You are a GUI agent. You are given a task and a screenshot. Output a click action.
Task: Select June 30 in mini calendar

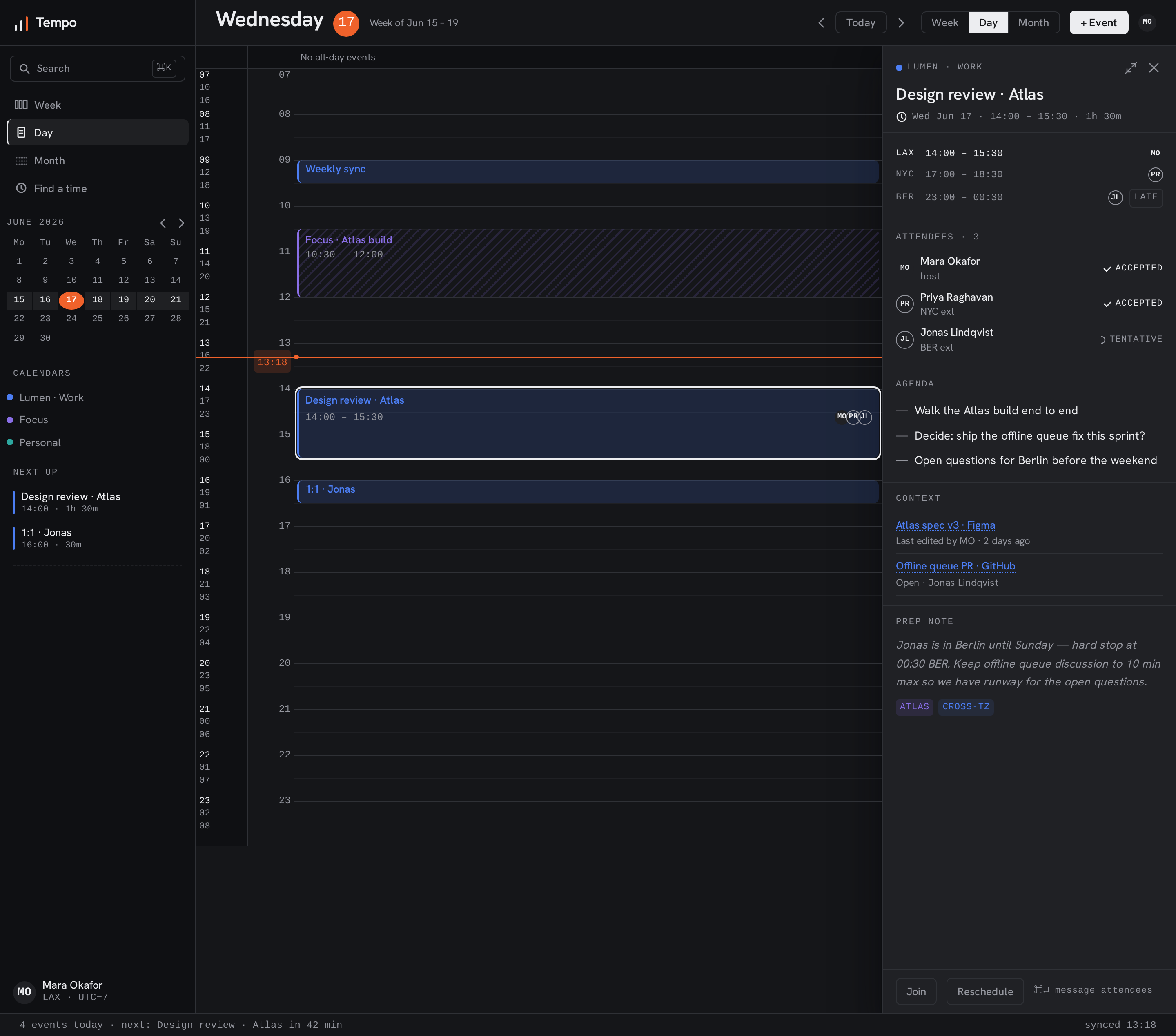click(x=45, y=338)
